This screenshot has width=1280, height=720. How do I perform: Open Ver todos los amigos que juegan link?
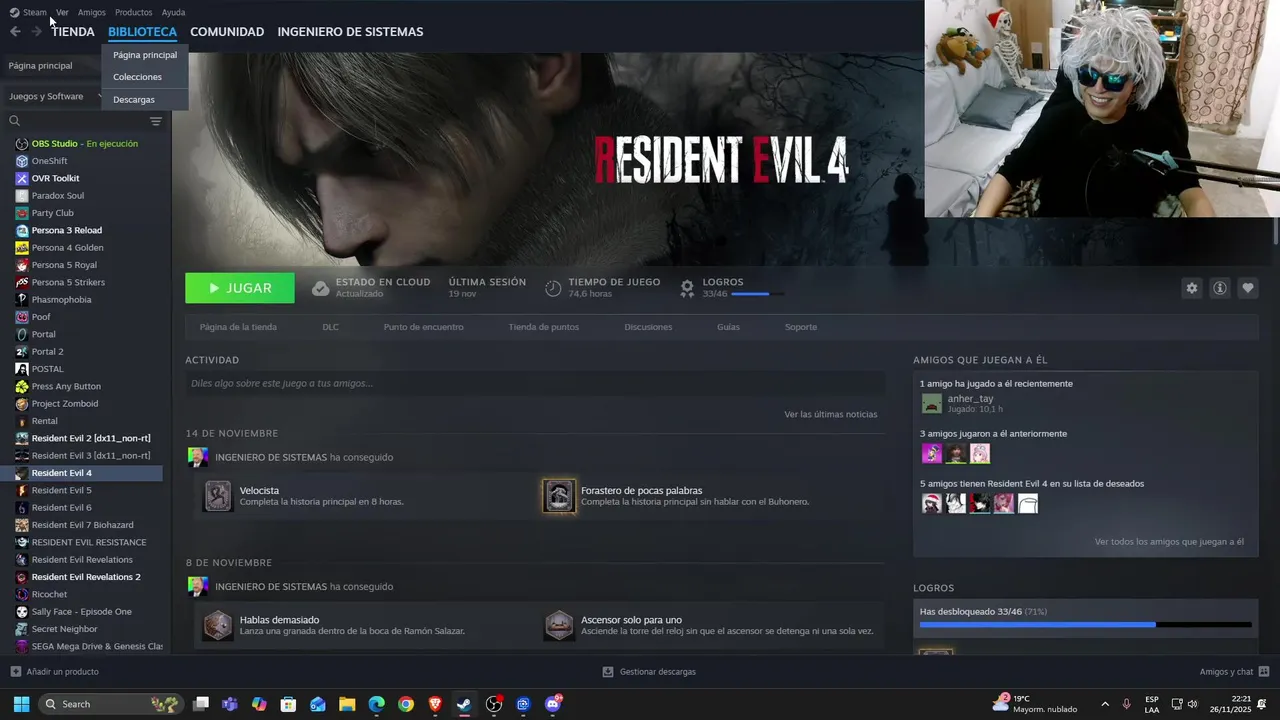tap(1169, 542)
